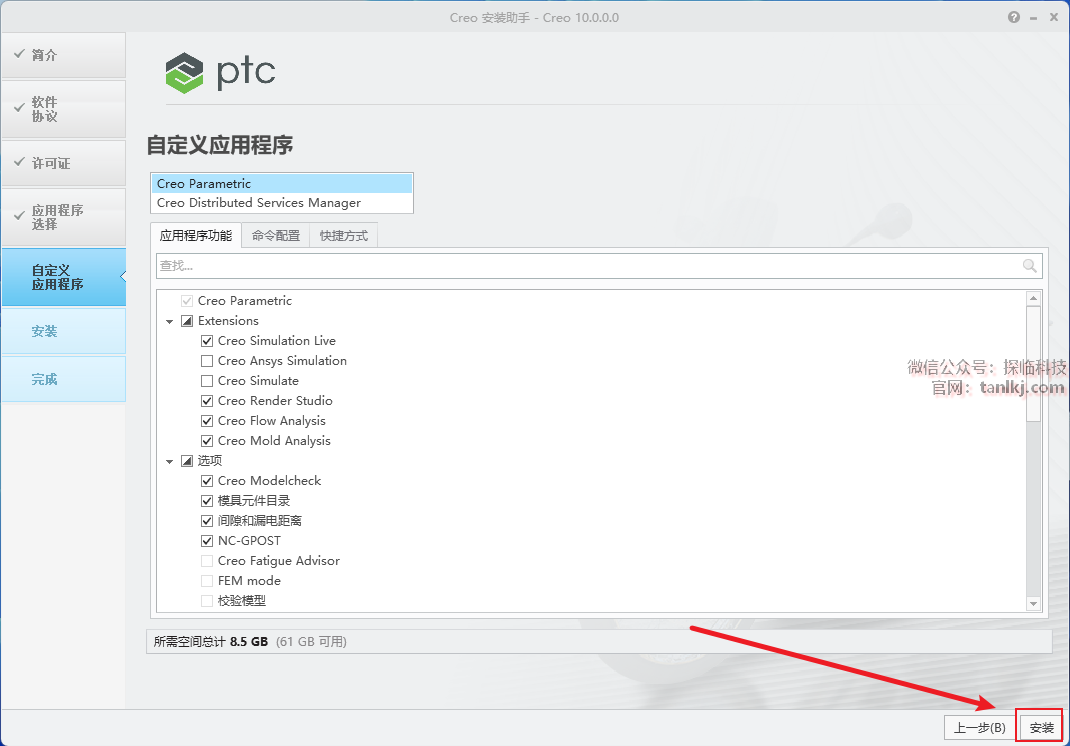Toggle Creo Simulation Live checkbox
The image size is (1070, 746).
click(207, 341)
